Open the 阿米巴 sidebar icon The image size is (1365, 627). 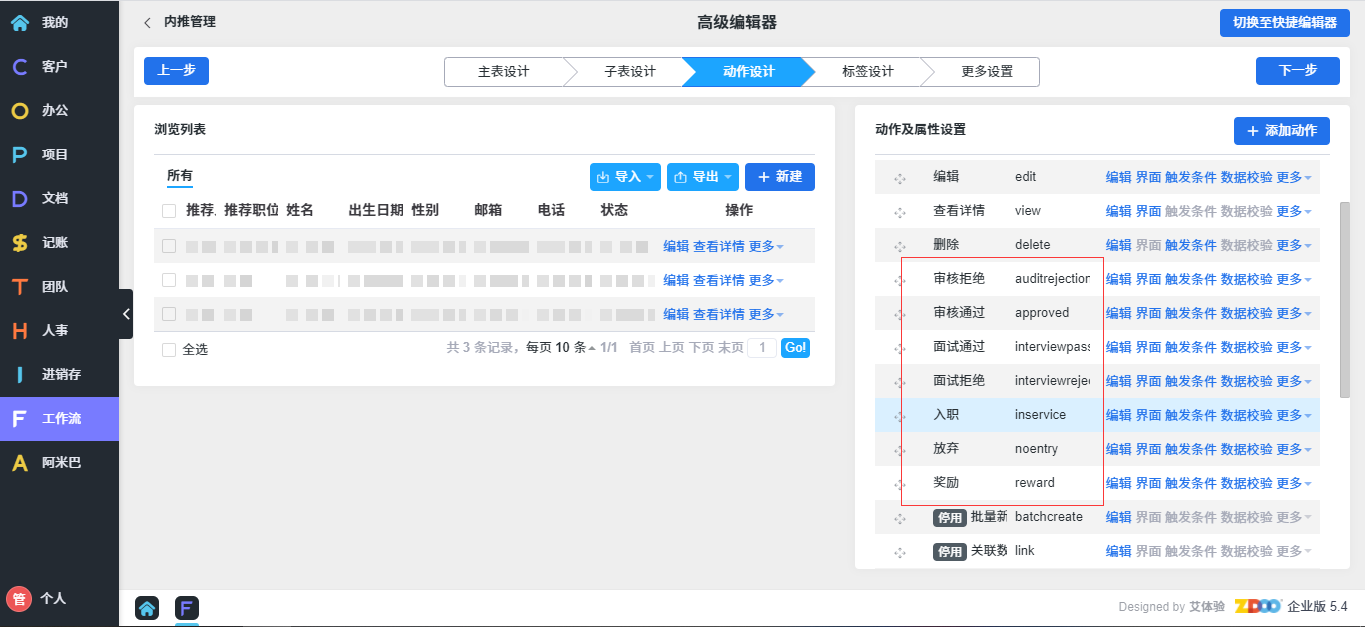point(20,463)
